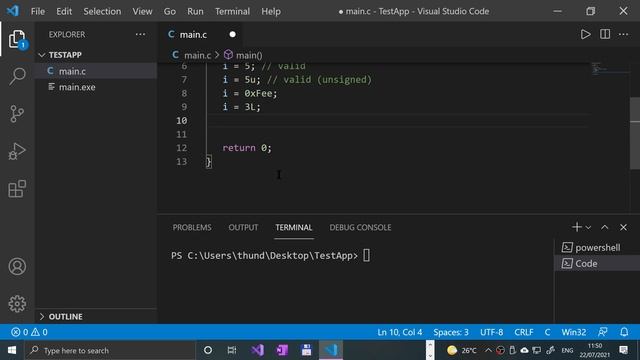Close the terminal panel

[x=623, y=227]
